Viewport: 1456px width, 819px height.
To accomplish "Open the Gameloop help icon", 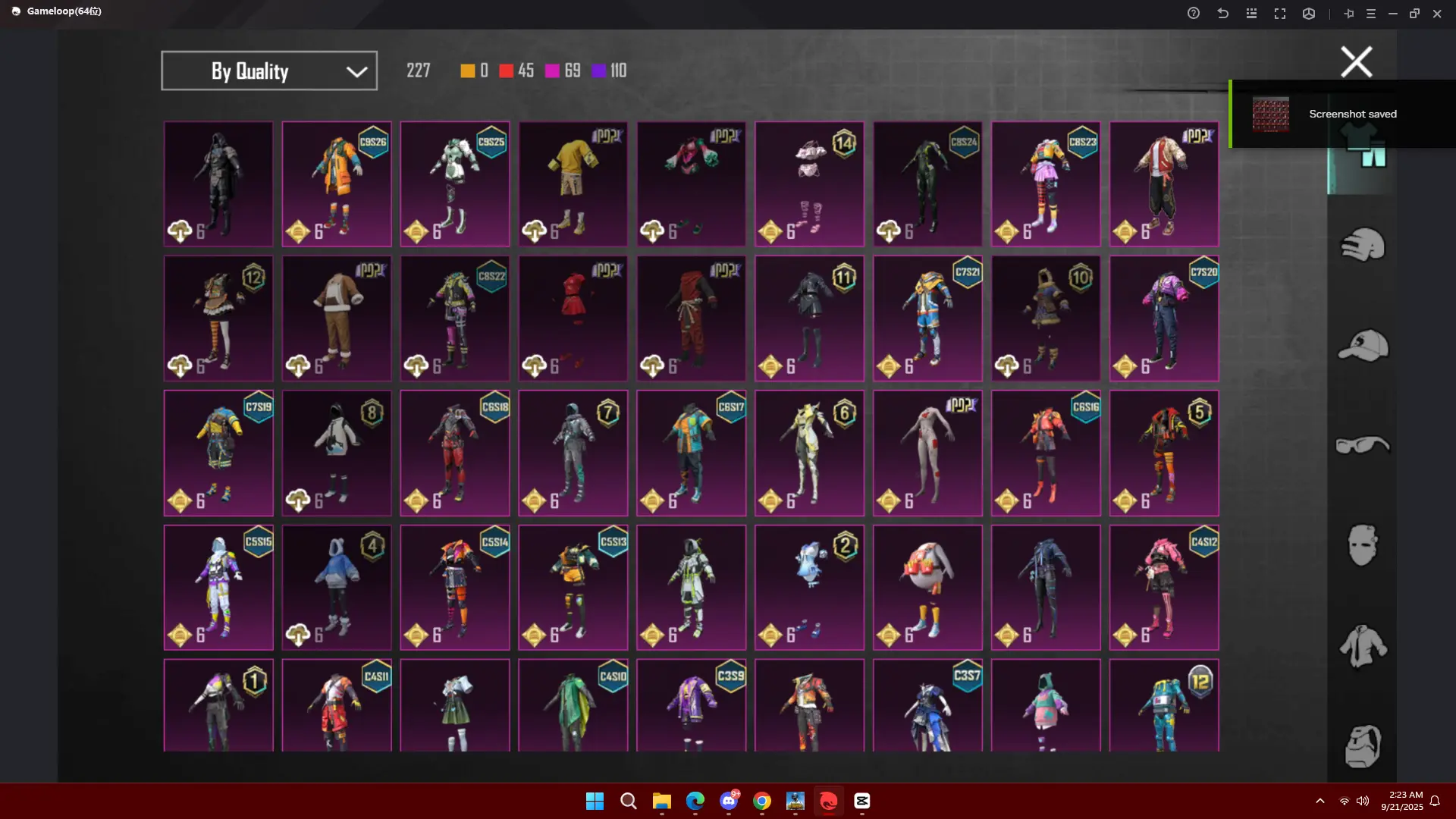I will 1194,14.
